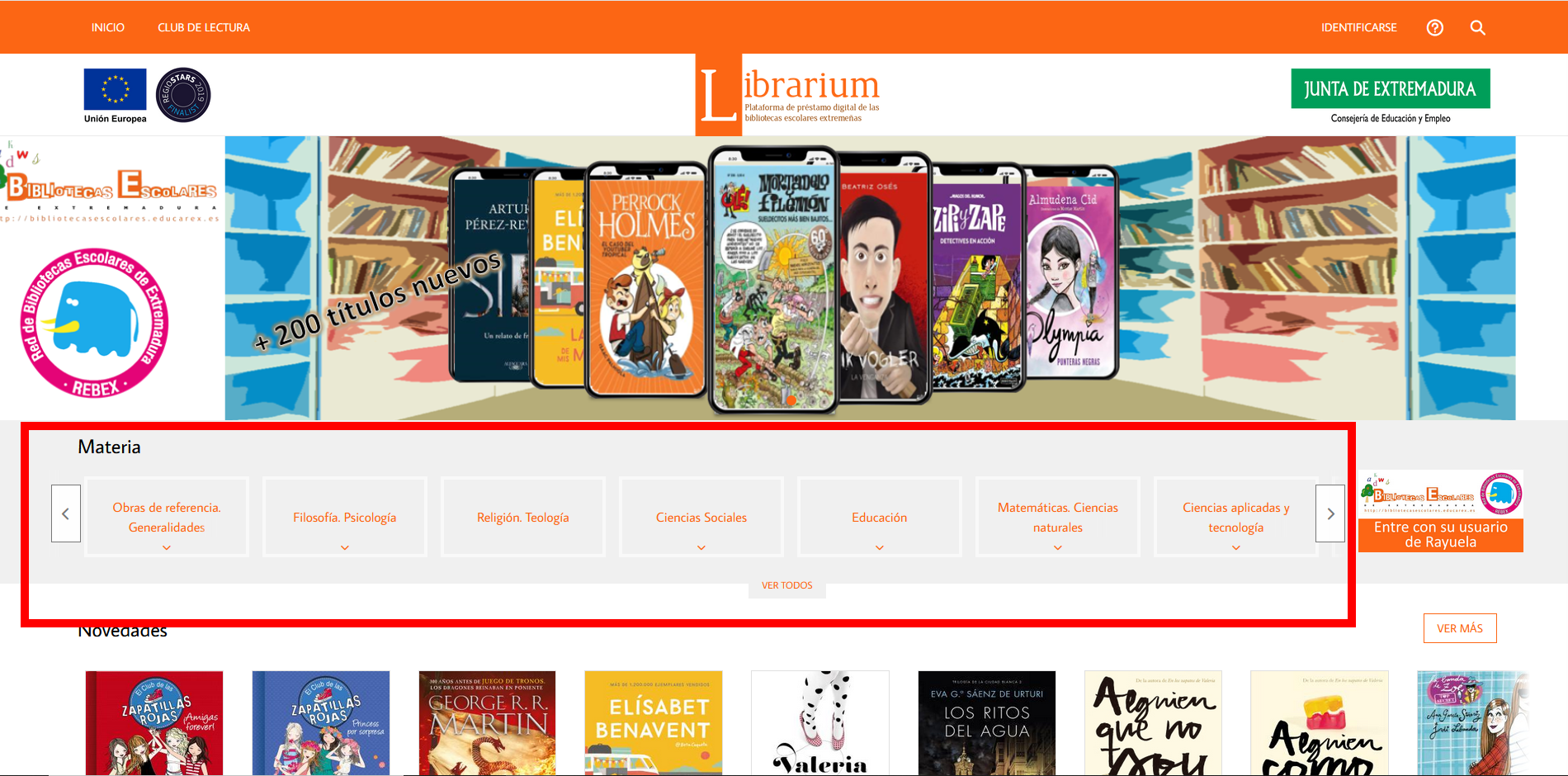The image size is (1568, 776).
Task: Click the REBEX blue elephant logo
Action: click(94, 323)
